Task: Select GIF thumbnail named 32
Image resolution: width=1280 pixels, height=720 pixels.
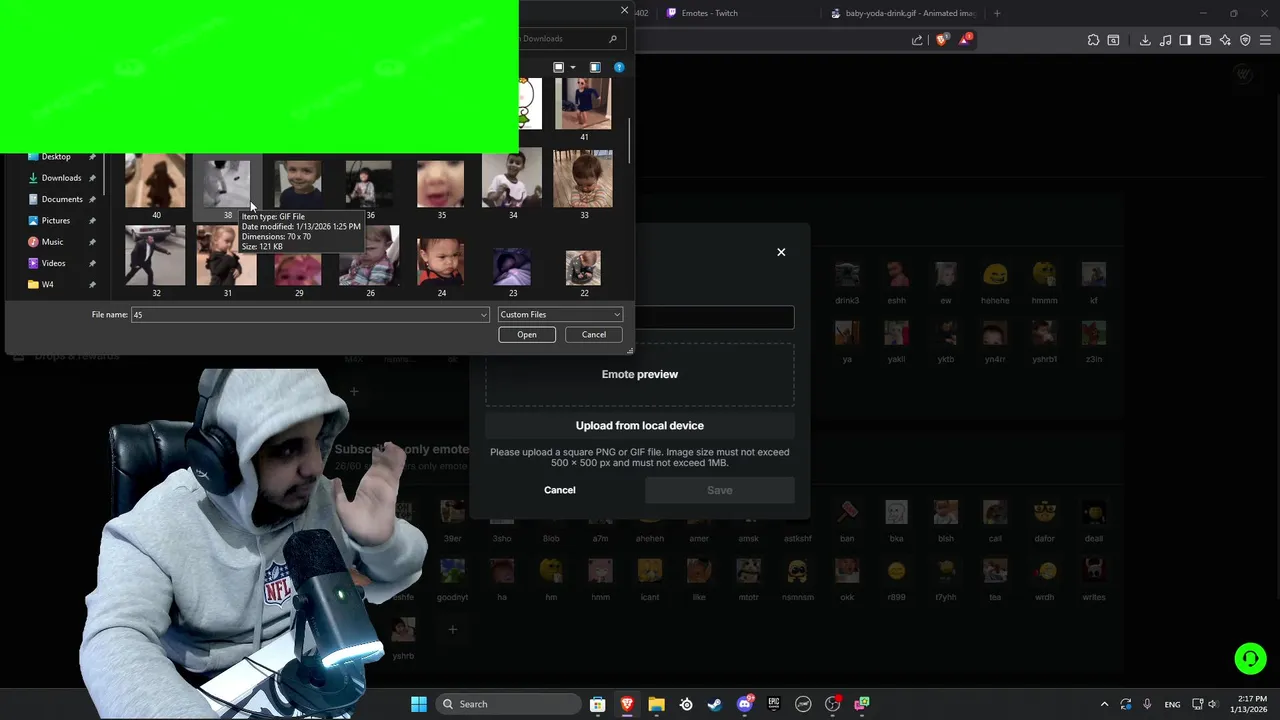Action: pos(156,262)
